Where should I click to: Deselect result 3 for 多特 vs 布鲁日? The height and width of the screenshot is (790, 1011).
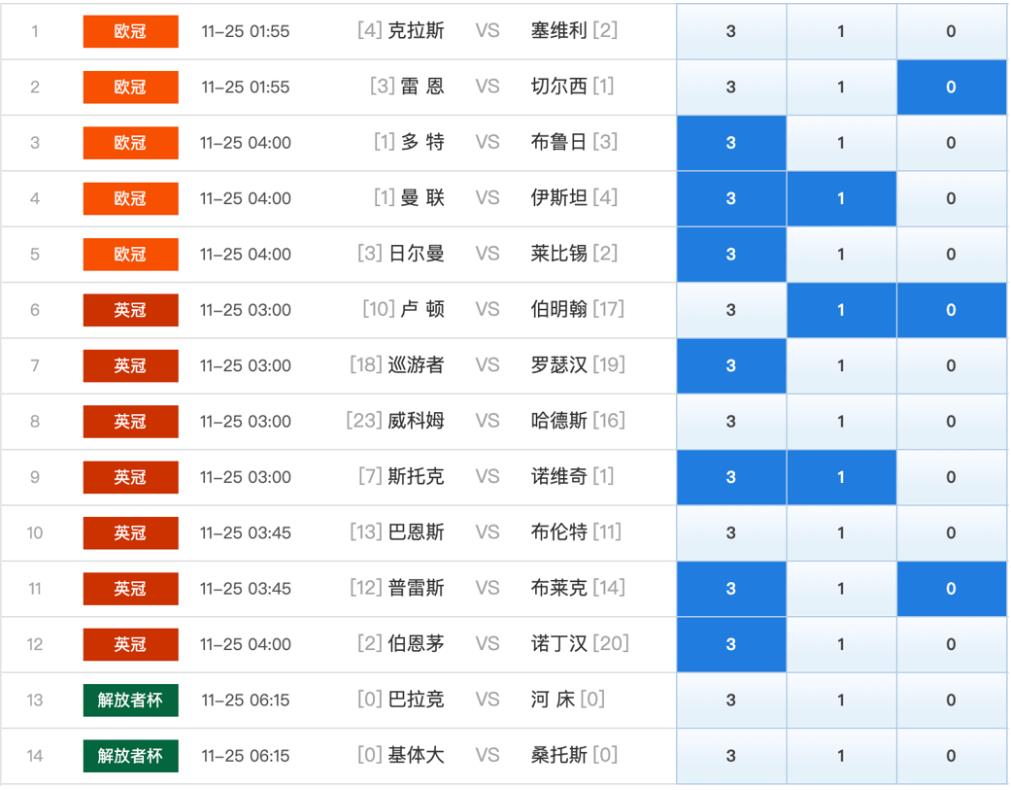point(731,143)
